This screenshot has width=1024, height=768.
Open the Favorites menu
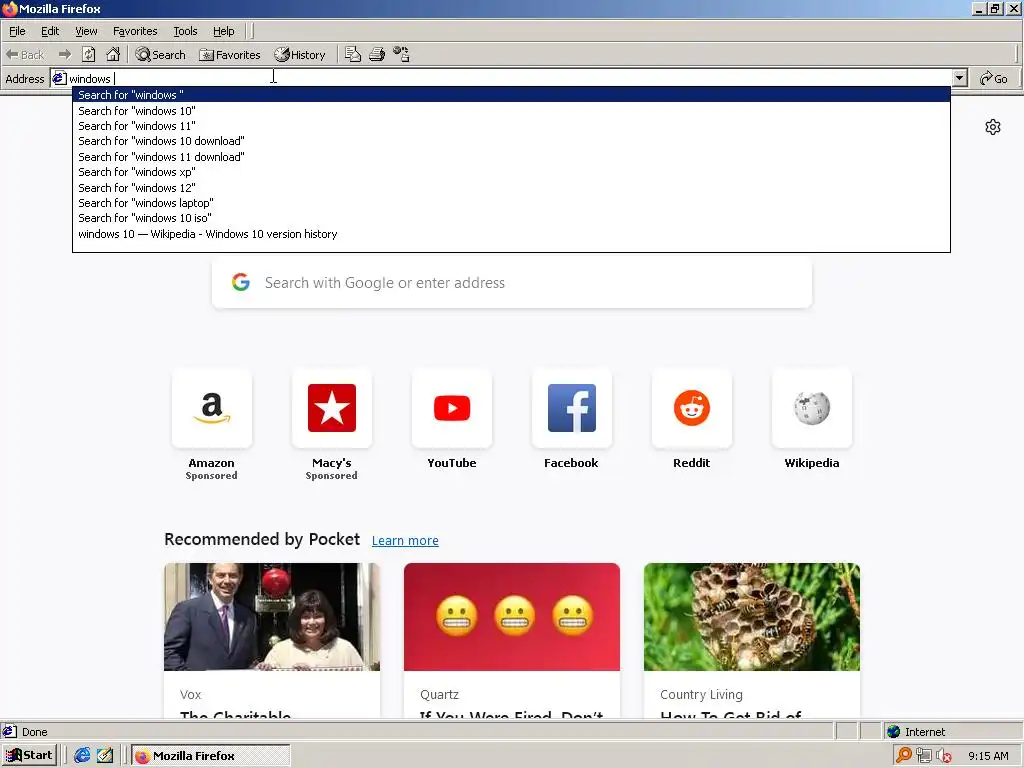135,31
